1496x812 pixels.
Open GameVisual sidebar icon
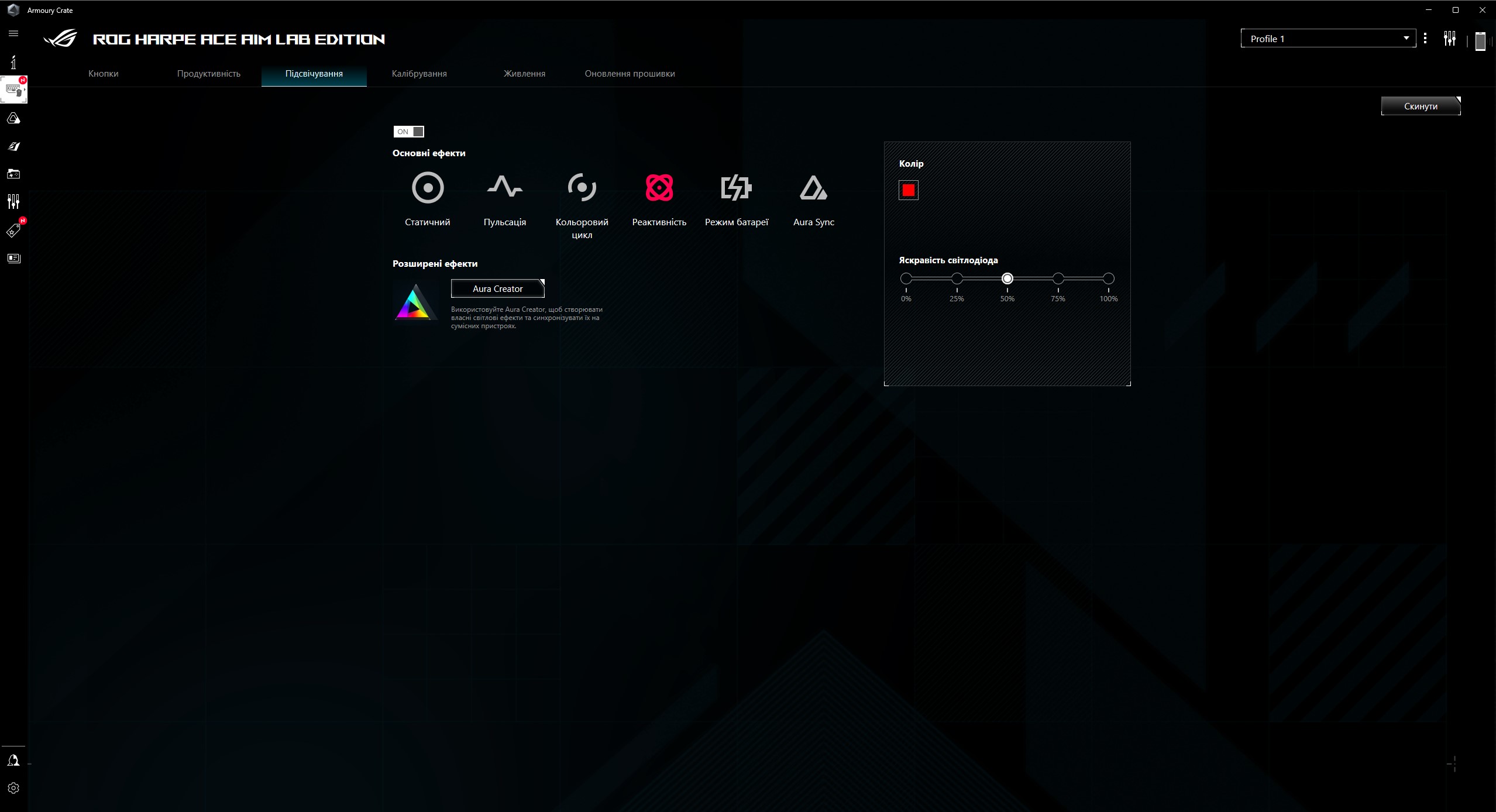(13, 146)
